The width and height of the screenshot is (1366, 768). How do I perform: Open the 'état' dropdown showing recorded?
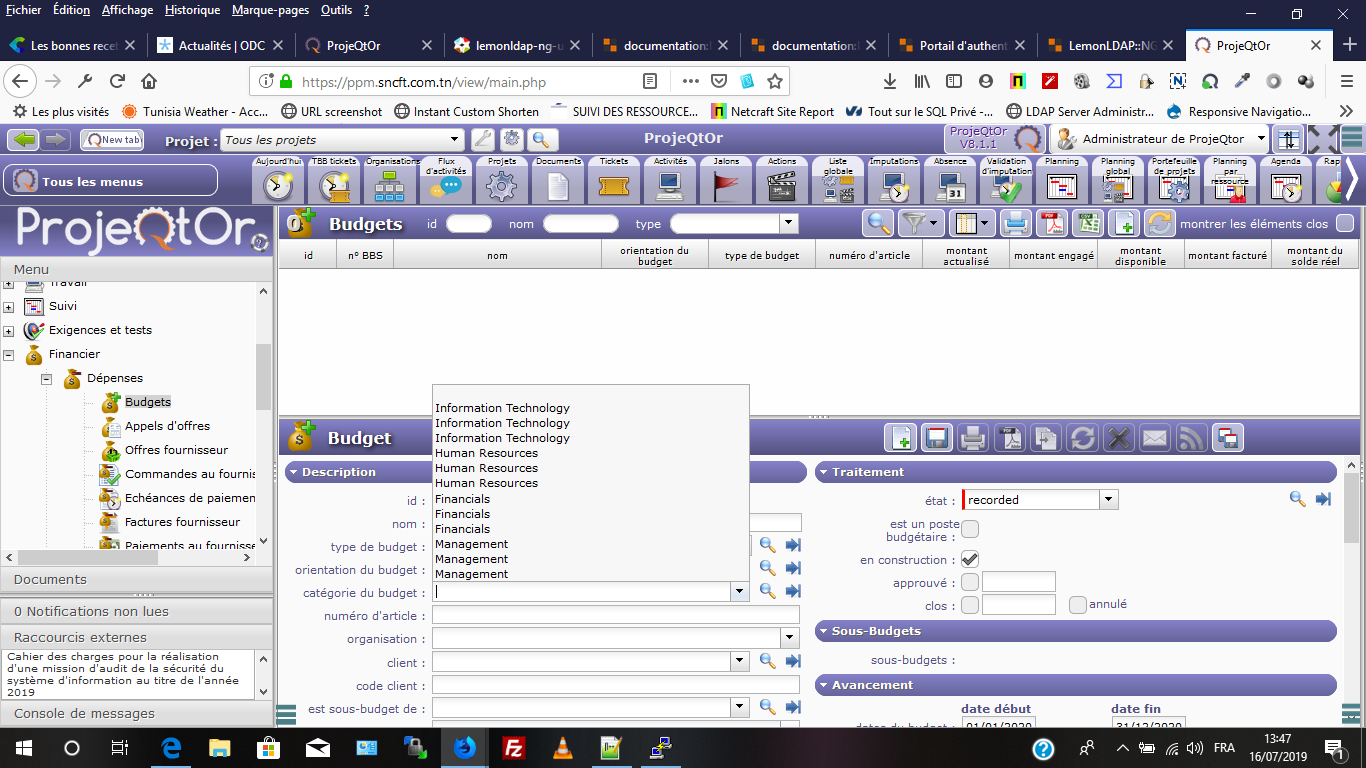(1108, 499)
